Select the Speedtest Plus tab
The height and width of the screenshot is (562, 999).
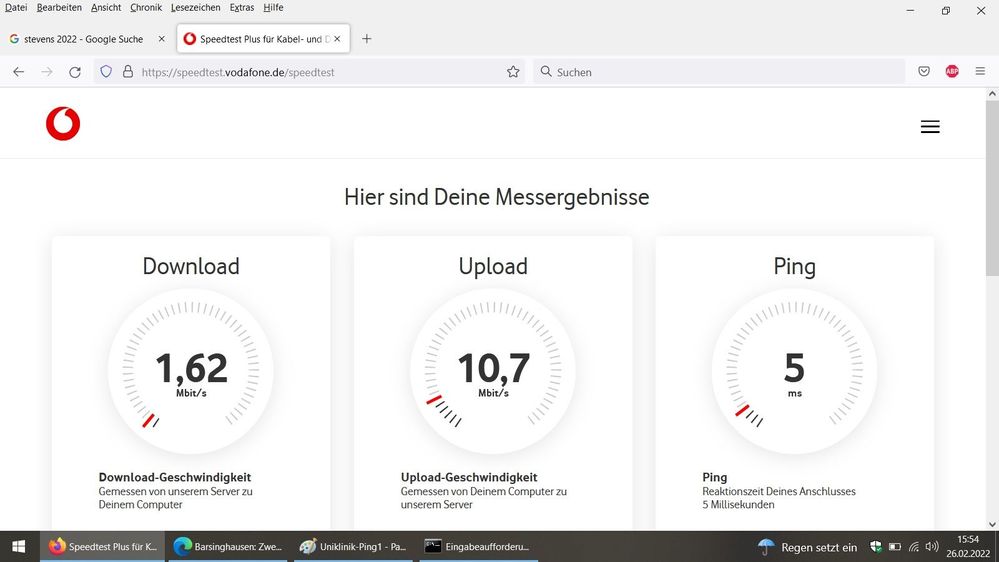[262, 39]
